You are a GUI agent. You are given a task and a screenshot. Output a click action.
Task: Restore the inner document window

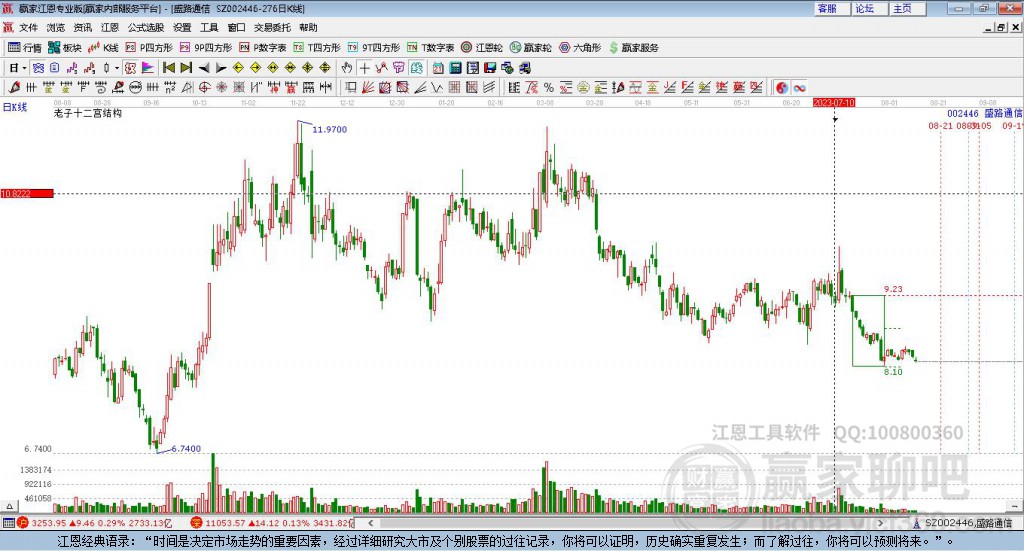[1001, 27]
